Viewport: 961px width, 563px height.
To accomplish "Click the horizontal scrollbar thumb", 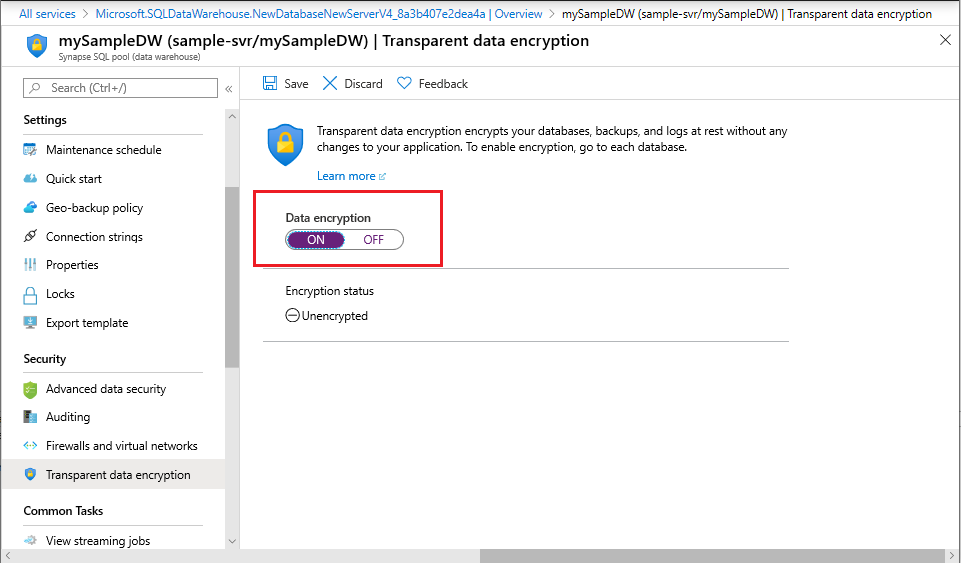I will point(712,556).
